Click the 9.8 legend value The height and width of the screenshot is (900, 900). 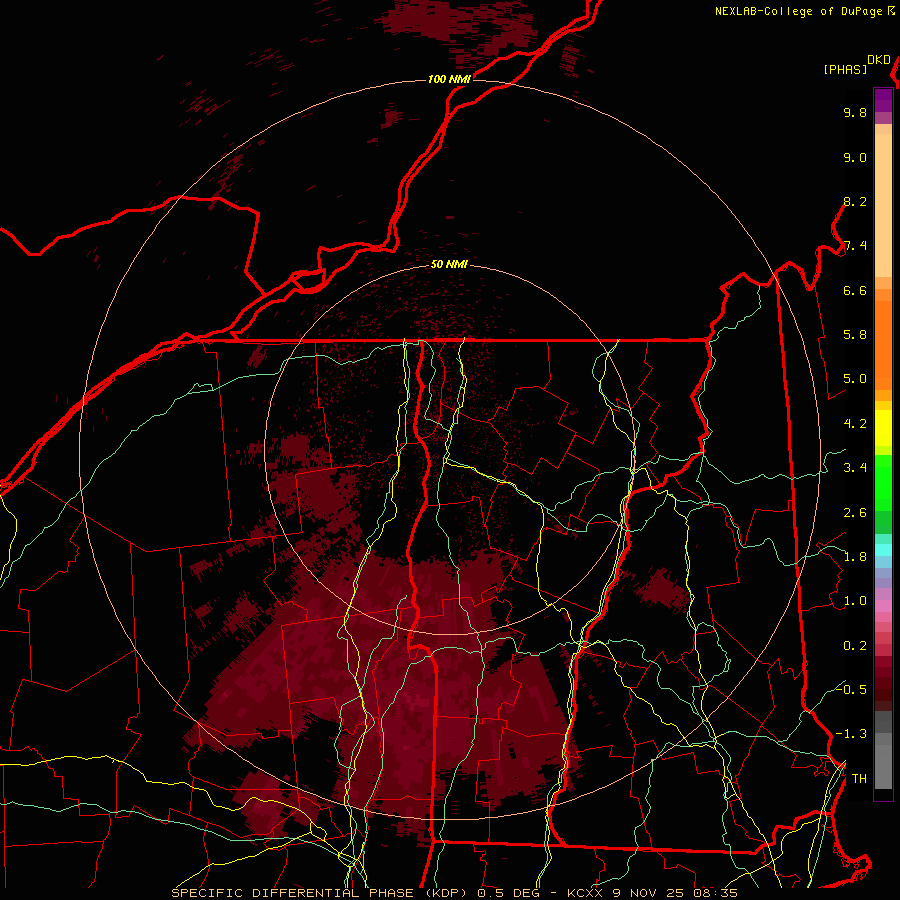(x=855, y=113)
